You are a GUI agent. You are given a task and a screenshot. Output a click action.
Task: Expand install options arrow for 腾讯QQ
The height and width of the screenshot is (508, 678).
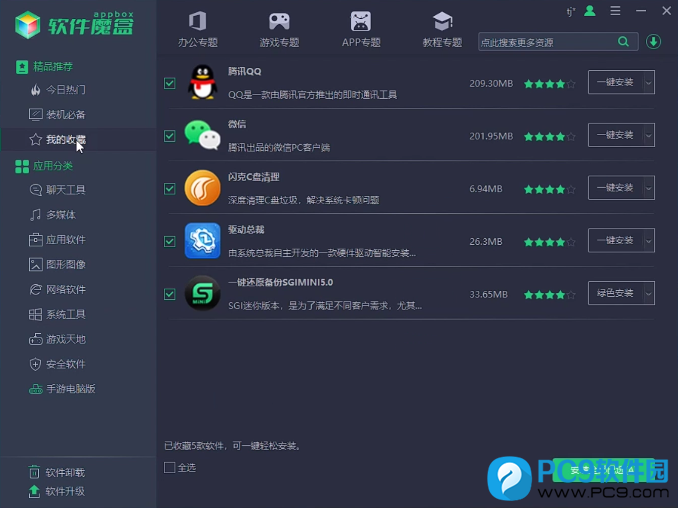coord(649,82)
